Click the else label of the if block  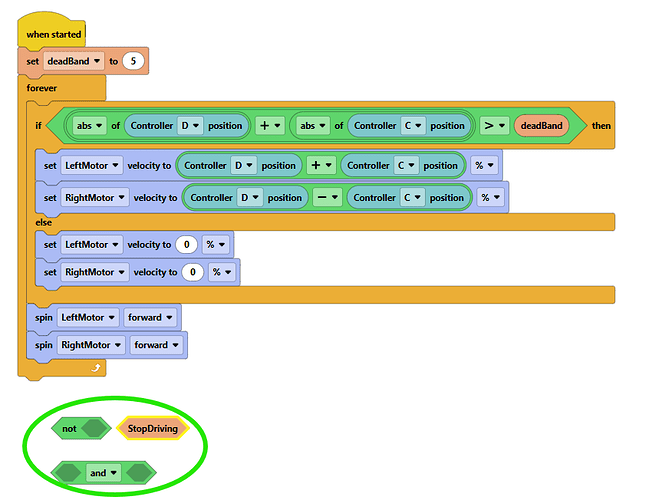(x=44, y=222)
